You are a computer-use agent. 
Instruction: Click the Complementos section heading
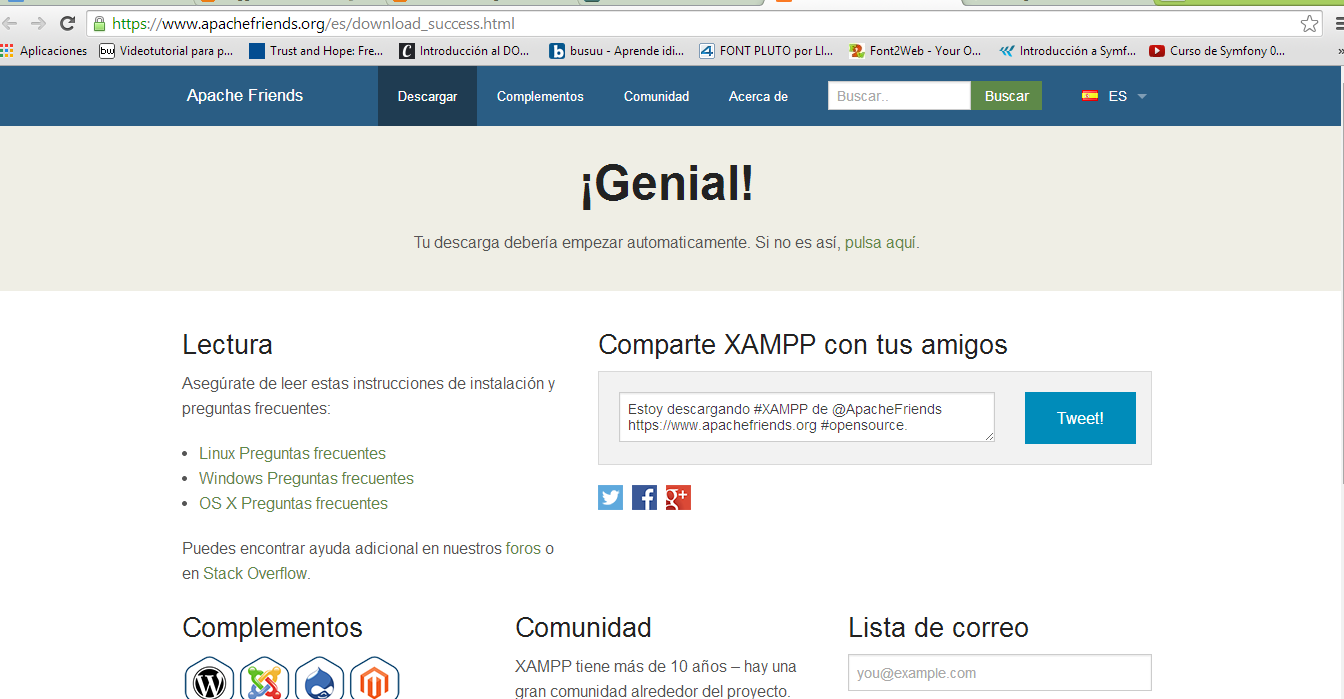pyautogui.click(x=272, y=628)
